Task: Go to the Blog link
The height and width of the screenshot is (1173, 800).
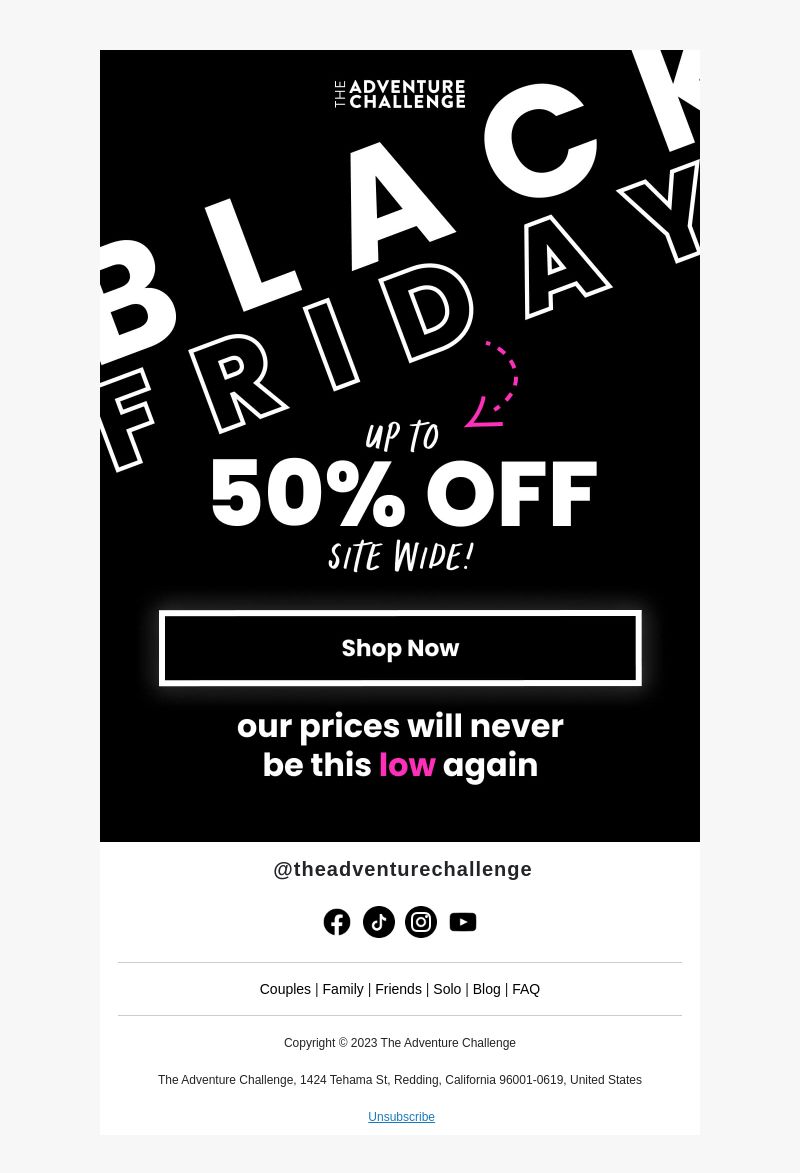Action: click(x=486, y=989)
